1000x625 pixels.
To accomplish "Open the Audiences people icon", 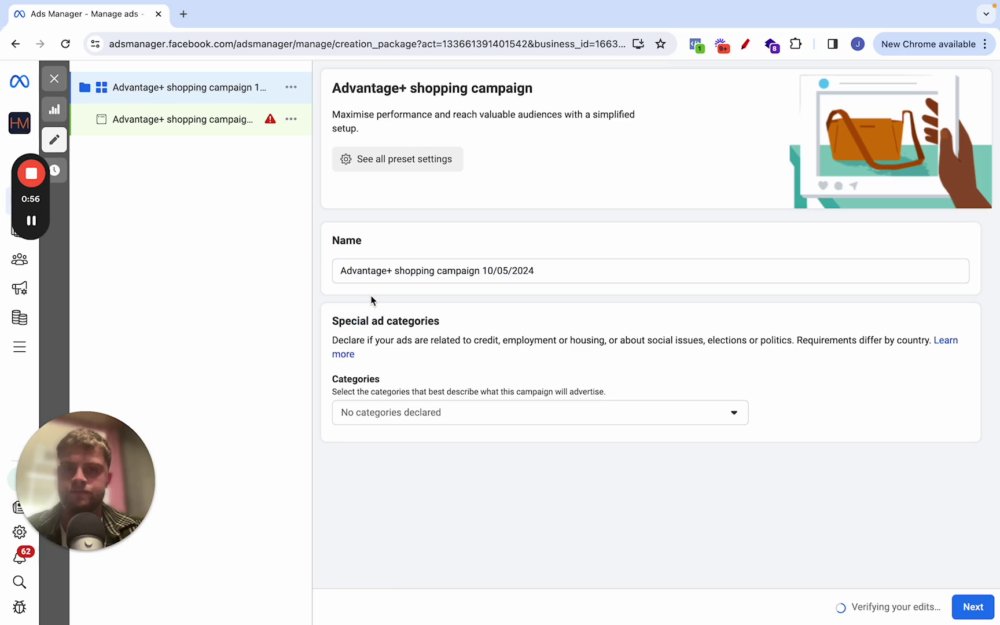I will [x=19, y=259].
